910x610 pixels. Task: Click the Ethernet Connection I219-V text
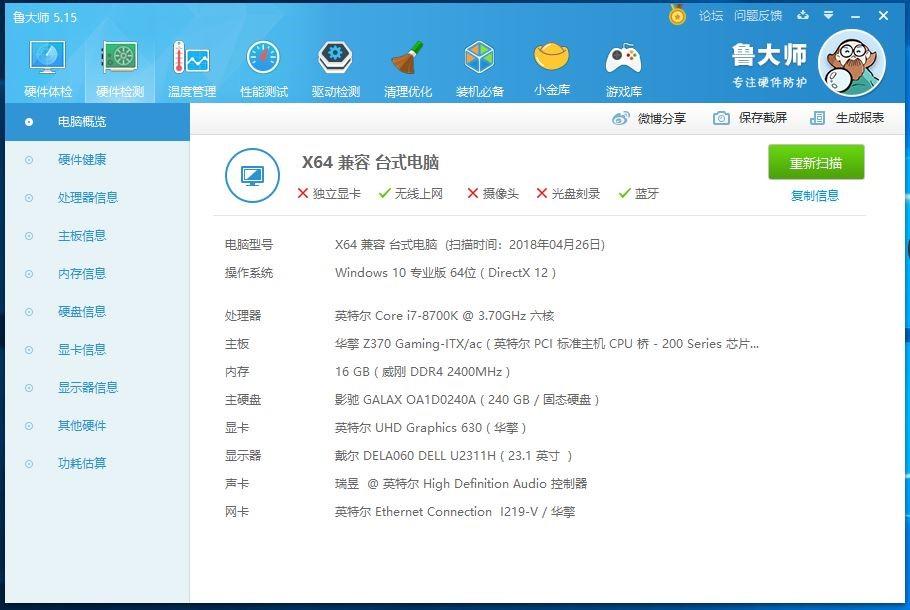click(454, 512)
